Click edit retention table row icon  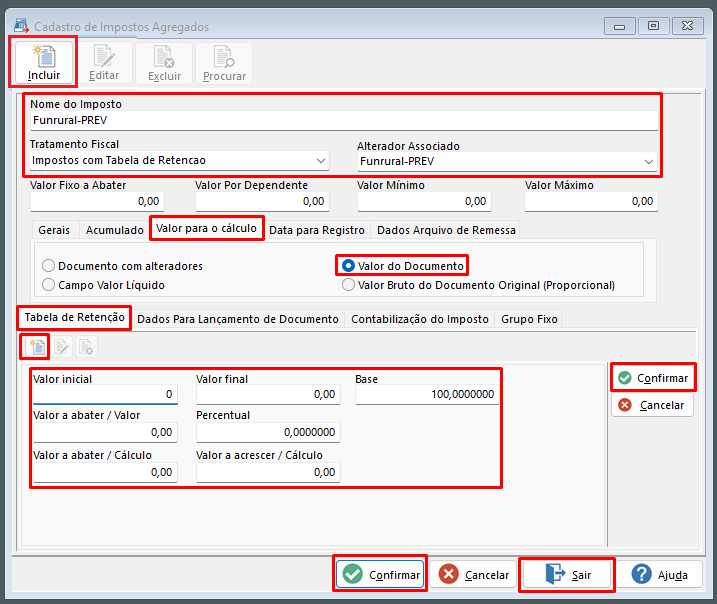pos(62,347)
